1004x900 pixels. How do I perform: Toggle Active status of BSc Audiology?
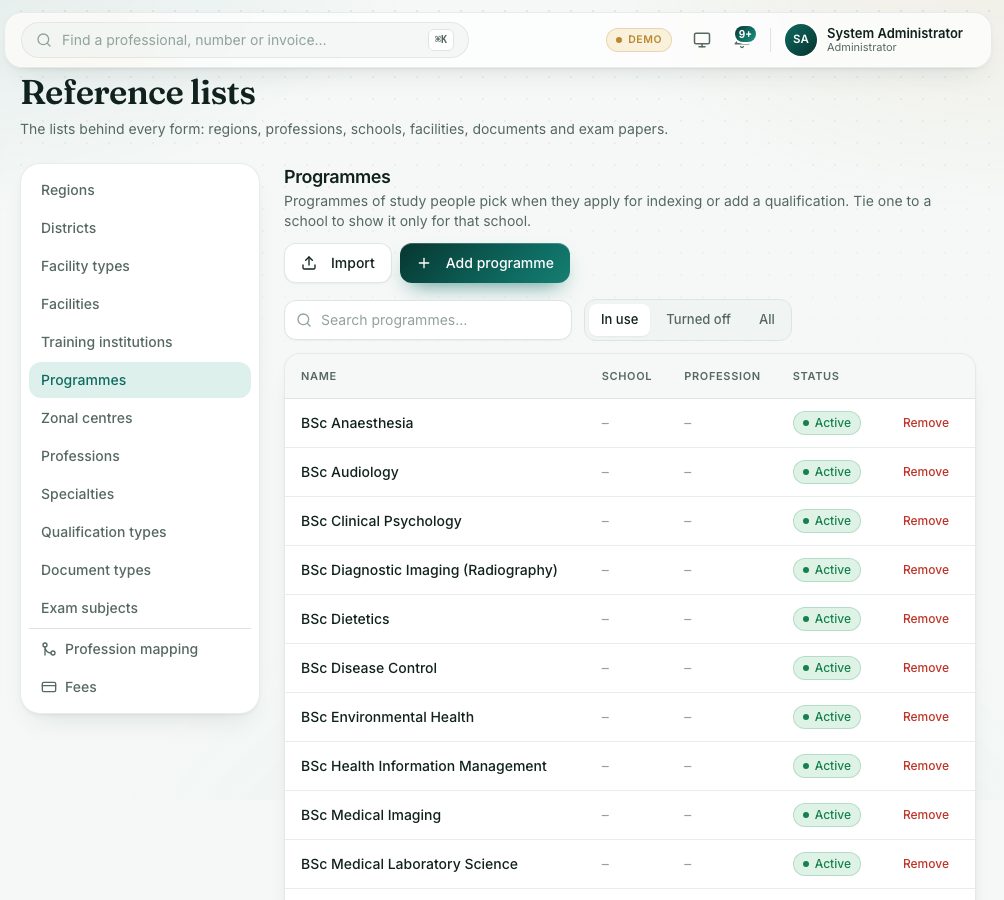click(827, 472)
